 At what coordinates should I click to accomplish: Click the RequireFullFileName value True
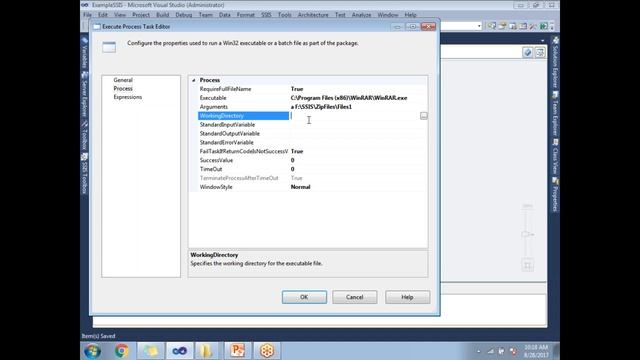coord(297,89)
